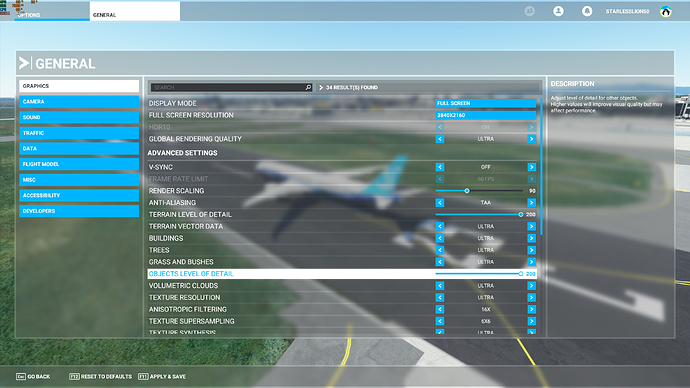690x388 pixels.
Task: Raise Grass and Bushes with right arrow
Action: click(x=532, y=262)
